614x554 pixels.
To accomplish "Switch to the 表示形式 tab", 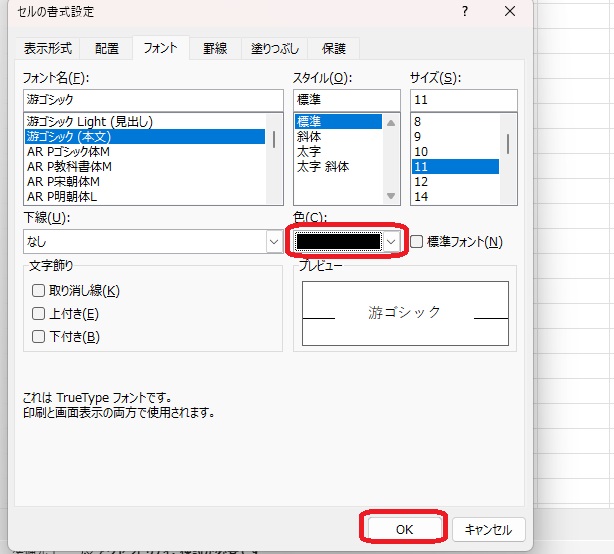I will pos(49,48).
